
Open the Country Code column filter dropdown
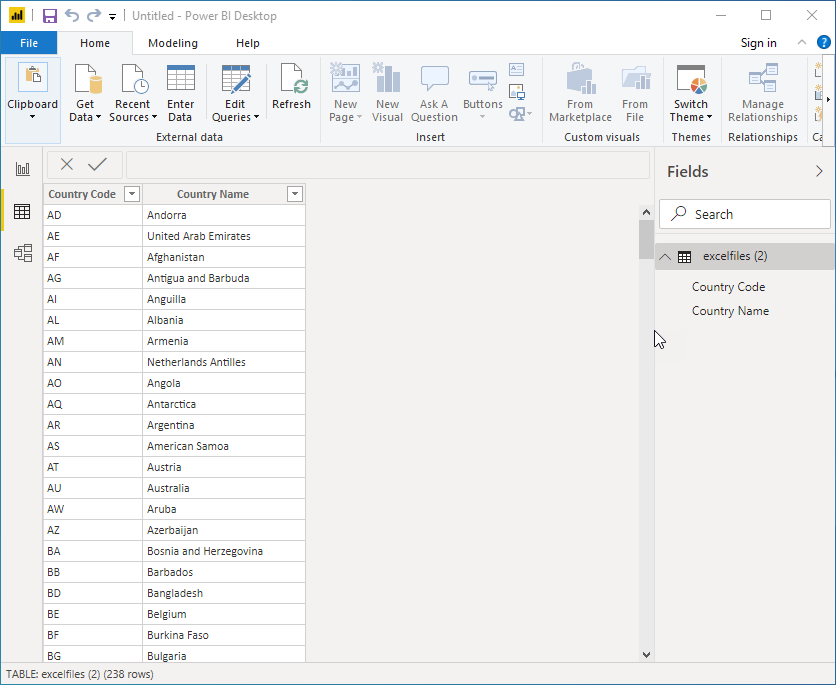tap(132, 194)
